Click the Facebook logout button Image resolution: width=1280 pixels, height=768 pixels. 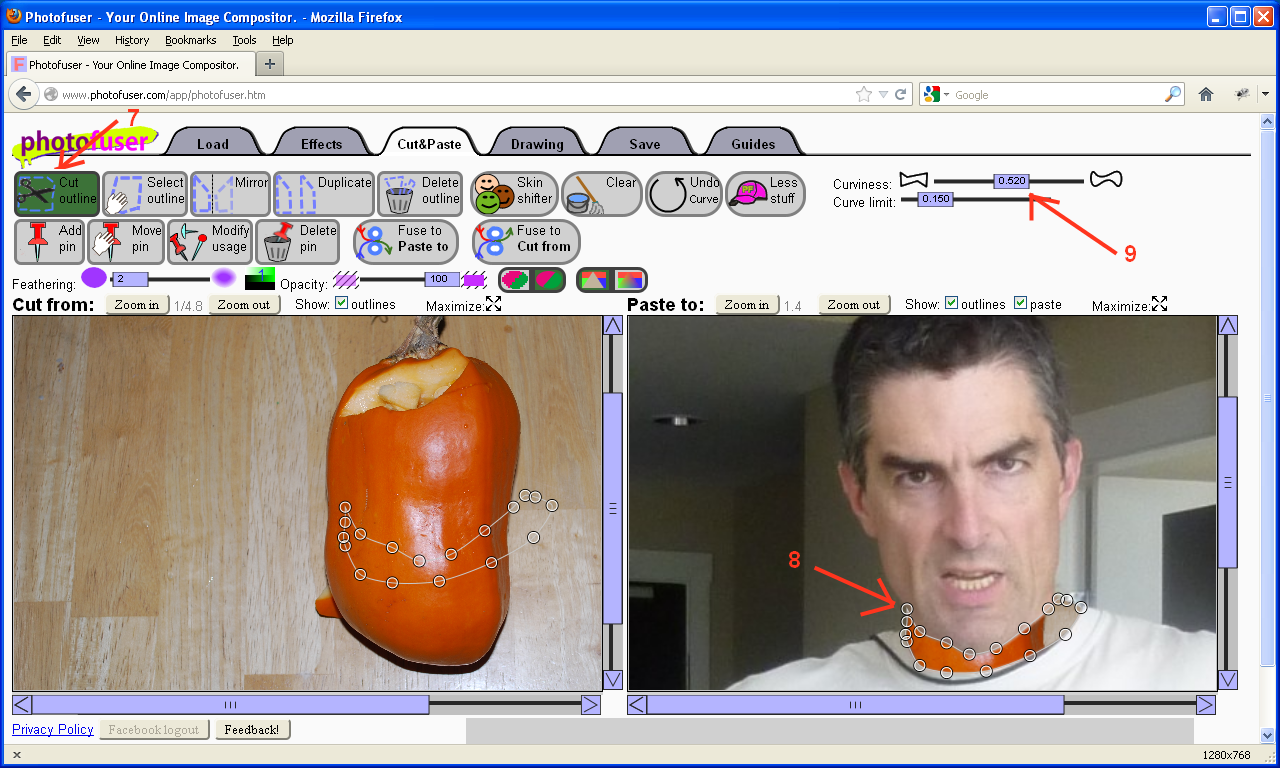tap(154, 729)
